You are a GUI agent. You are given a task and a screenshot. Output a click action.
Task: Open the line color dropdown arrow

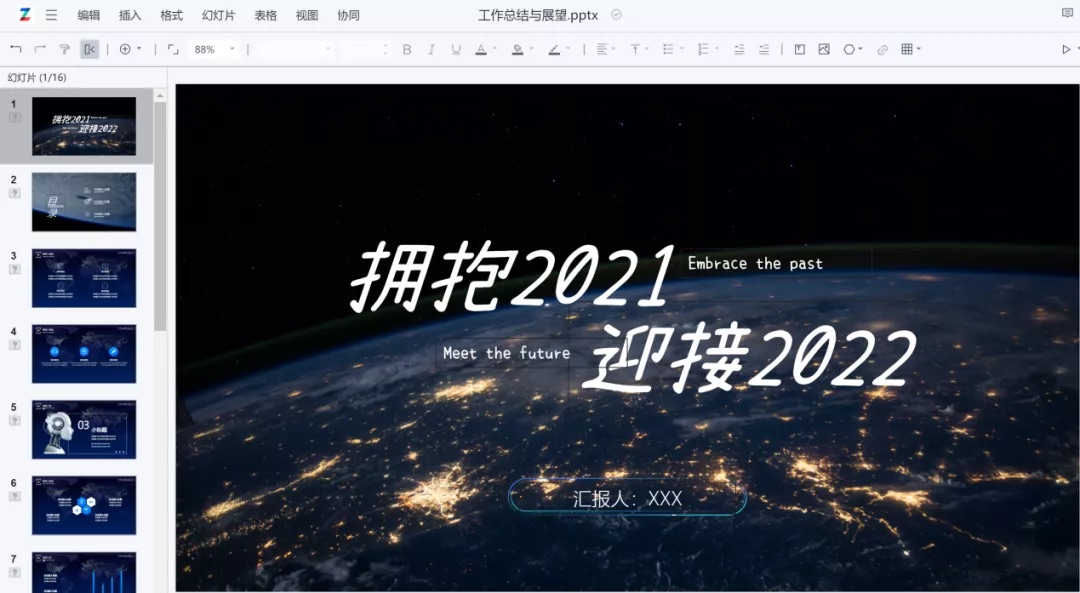click(568, 49)
